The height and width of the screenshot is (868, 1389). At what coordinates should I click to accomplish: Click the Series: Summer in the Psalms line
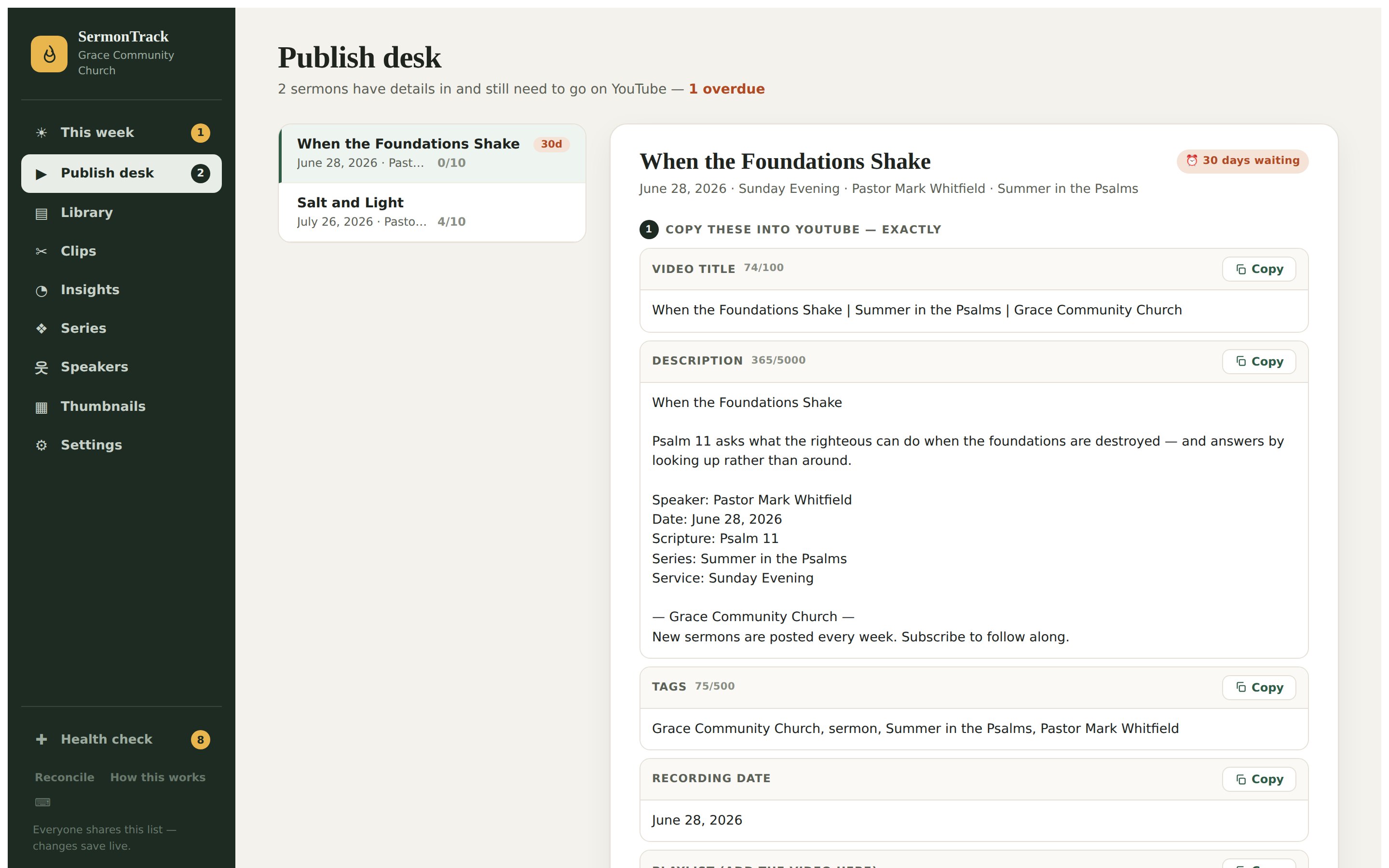coord(749,558)
